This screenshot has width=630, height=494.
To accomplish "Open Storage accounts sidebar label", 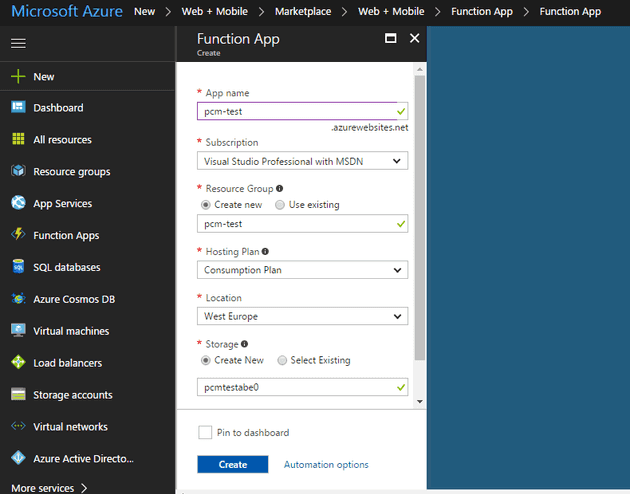I will pyautogui.click(x=73, y=395).
